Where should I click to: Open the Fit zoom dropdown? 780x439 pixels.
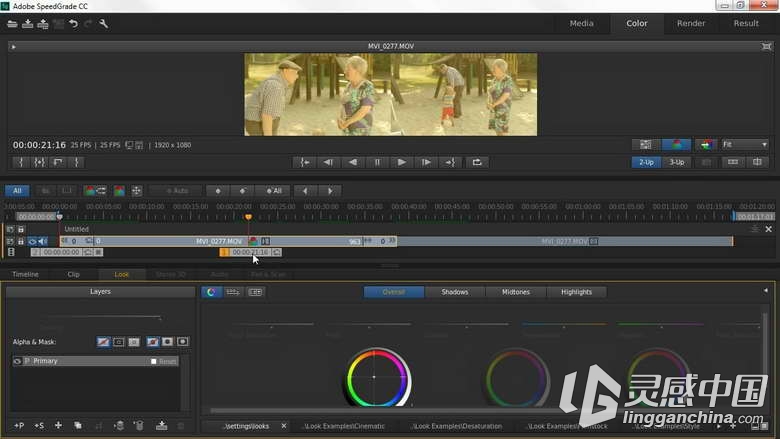pyautogui.click(x=745, y=145)
